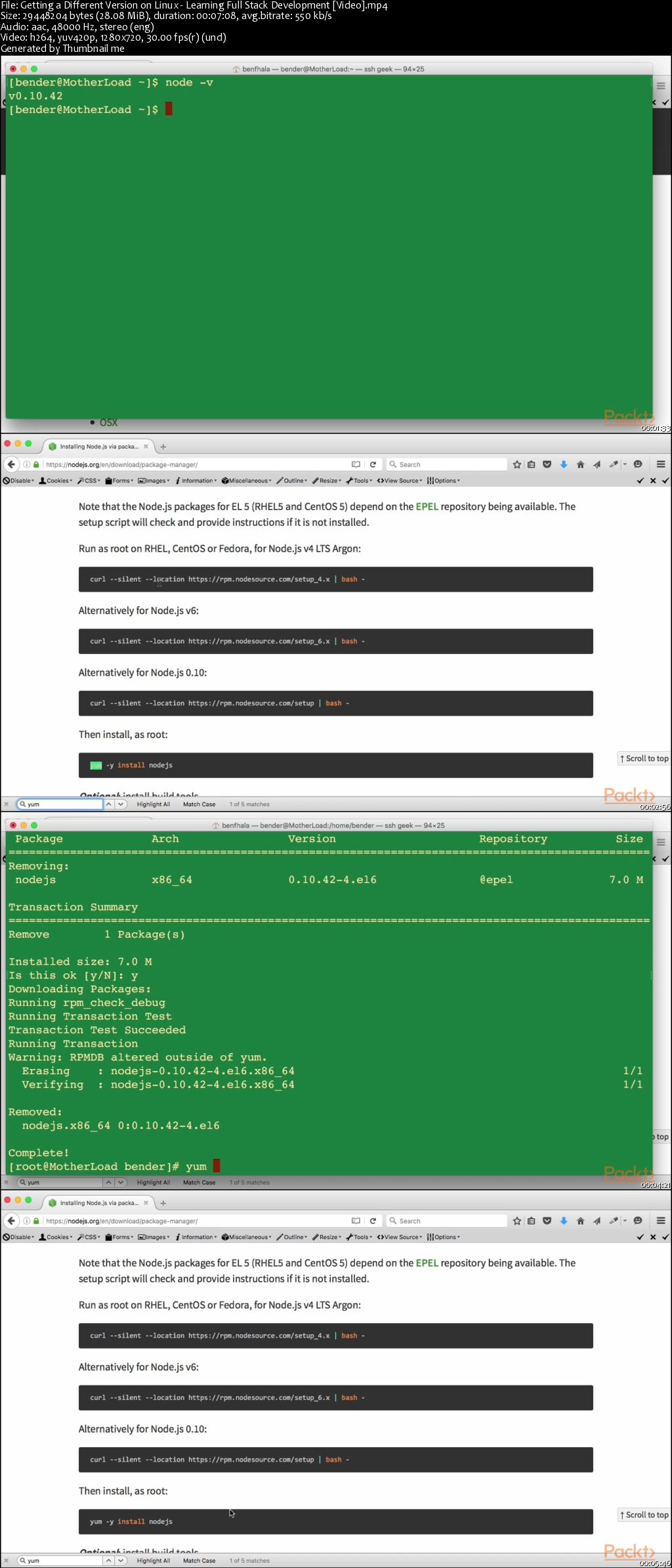Open a new tab with plus in the 00:05:46 frame
The height and width of the screenshot is (1568, 672).
pyautogui.click(x=163, y=1203)
